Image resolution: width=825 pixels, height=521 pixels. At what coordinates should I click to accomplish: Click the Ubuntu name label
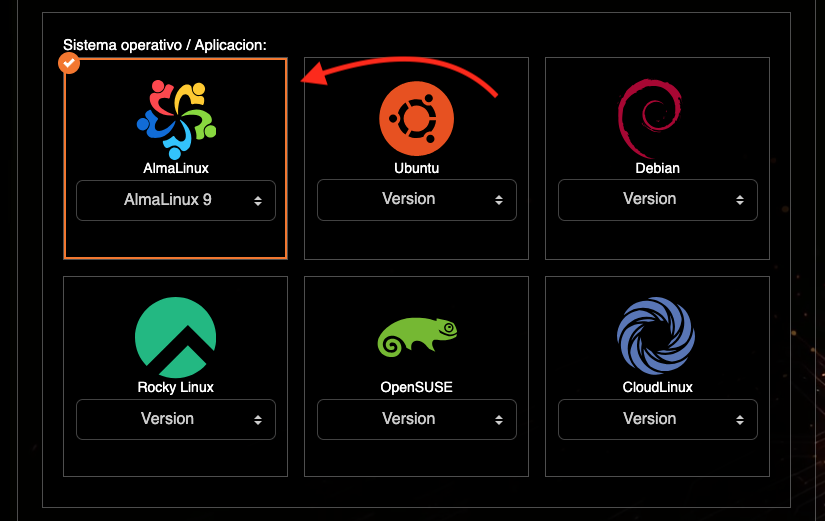(417, 168)
